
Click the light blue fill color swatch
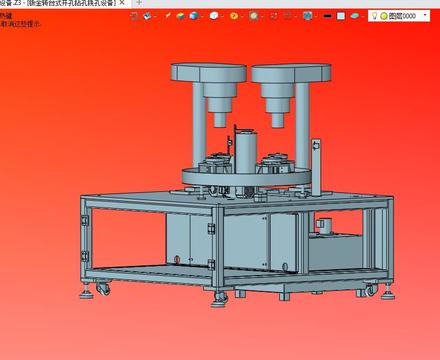(x=341, y=16)
